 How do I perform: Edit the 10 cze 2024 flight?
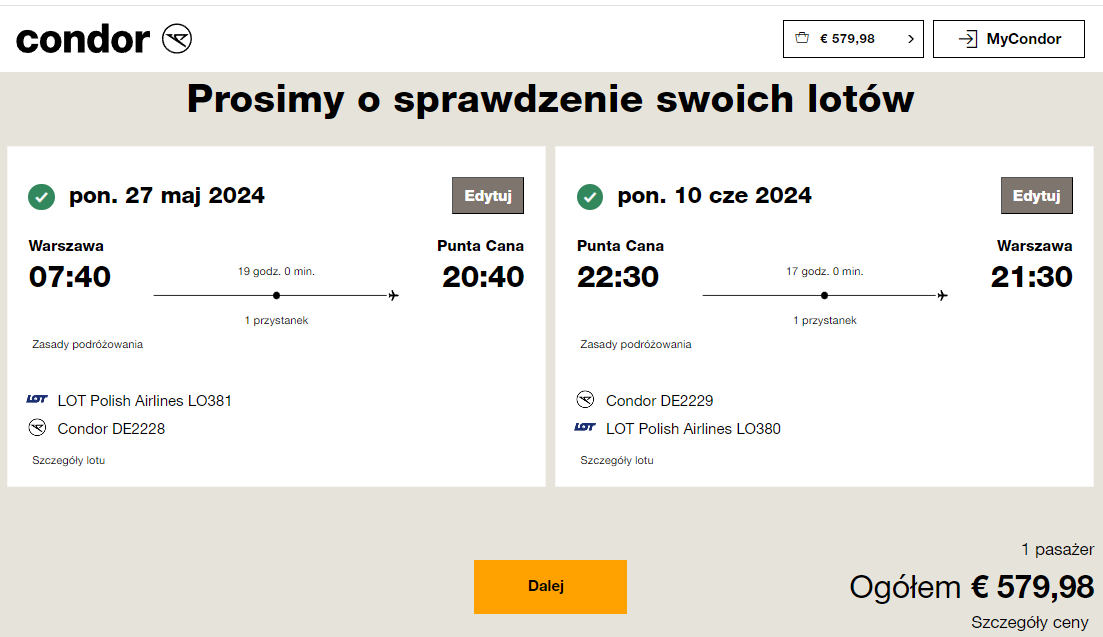point(1036,195)
